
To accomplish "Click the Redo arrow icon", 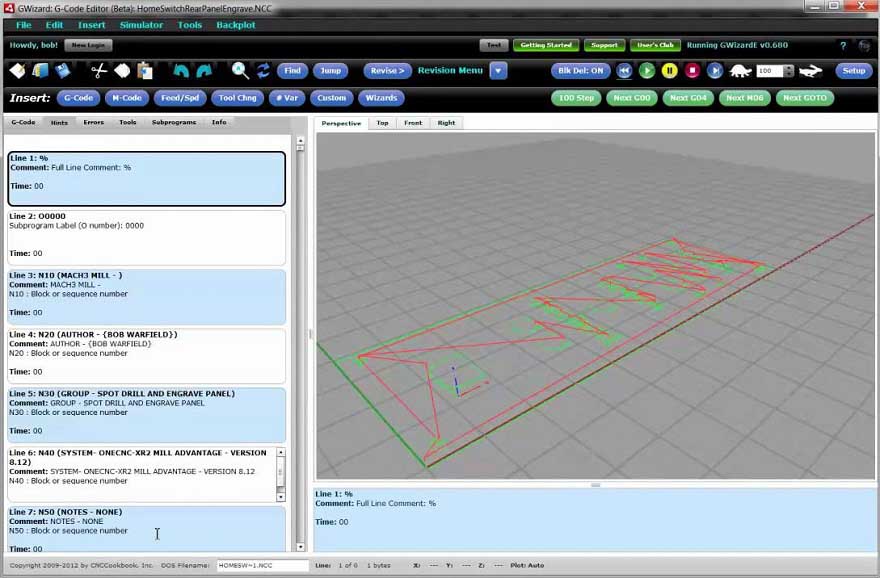I will point(204,71).
